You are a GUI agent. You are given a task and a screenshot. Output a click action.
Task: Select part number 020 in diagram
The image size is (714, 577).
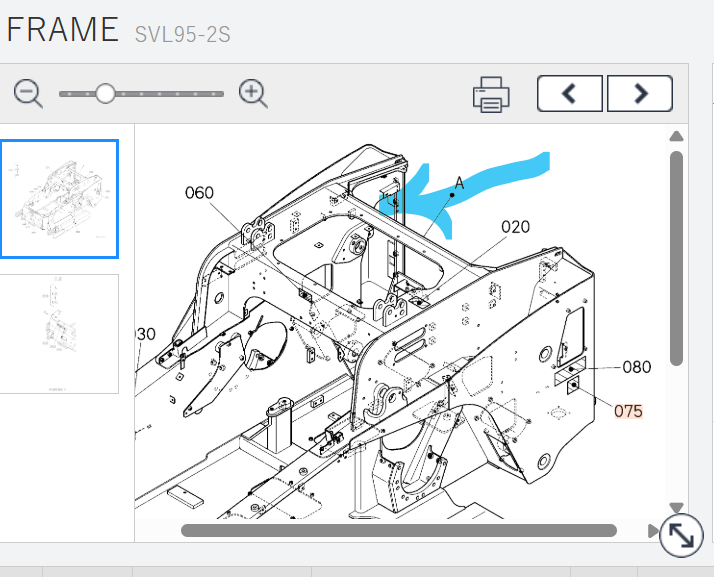(x=515, y=227)
